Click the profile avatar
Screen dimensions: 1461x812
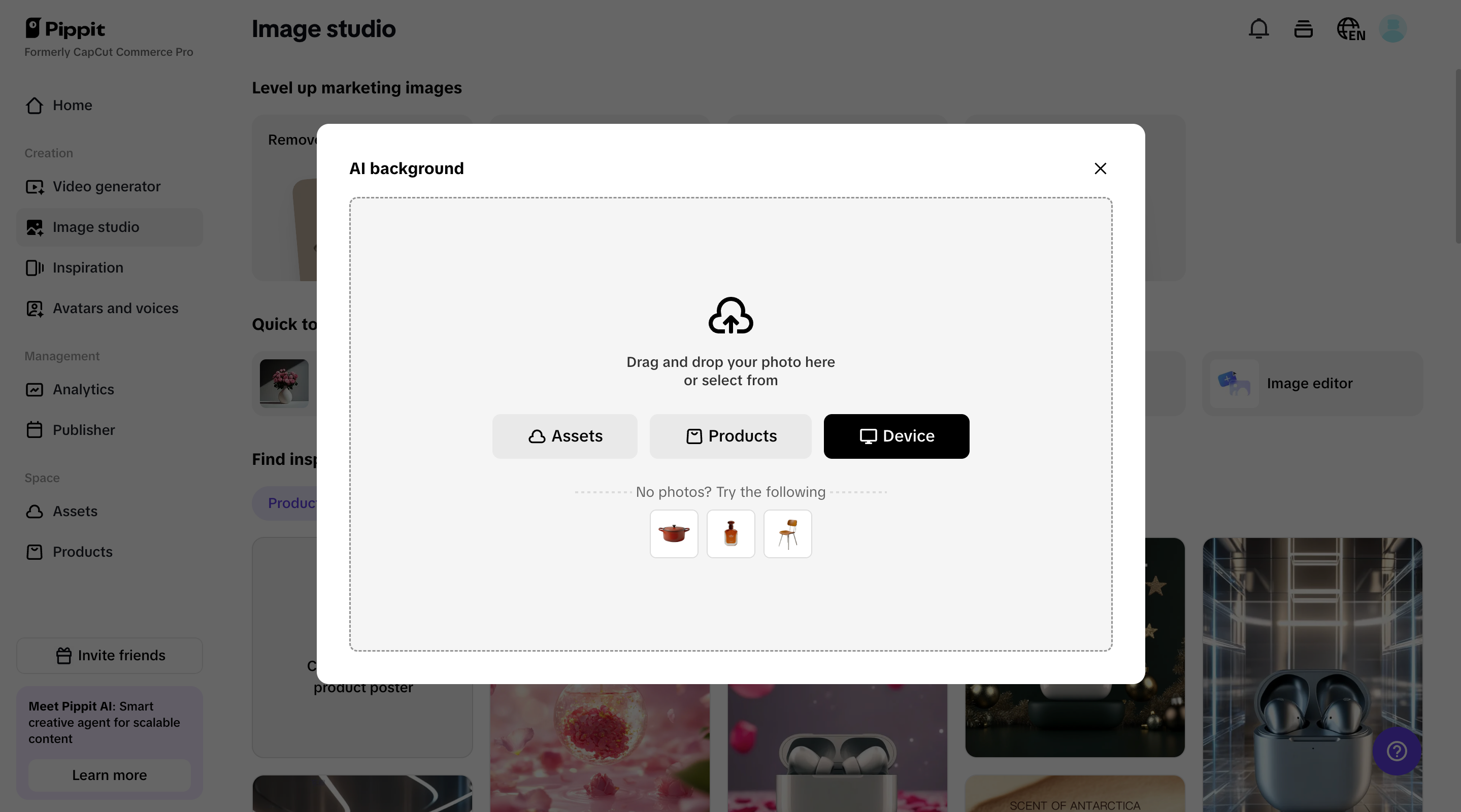coord(1393,28)
